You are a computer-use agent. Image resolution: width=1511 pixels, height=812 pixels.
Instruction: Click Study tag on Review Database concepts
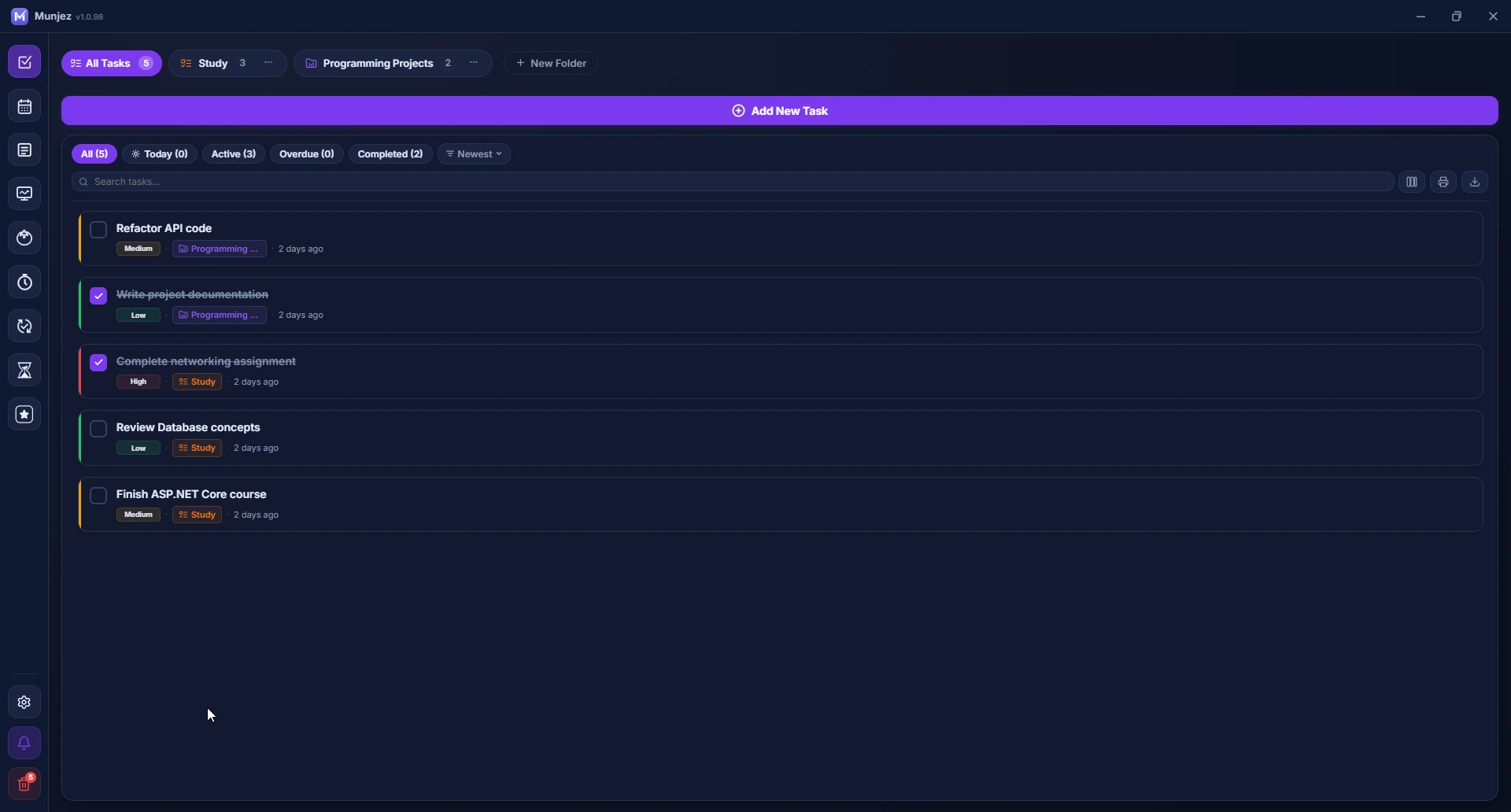click(198, 448)
